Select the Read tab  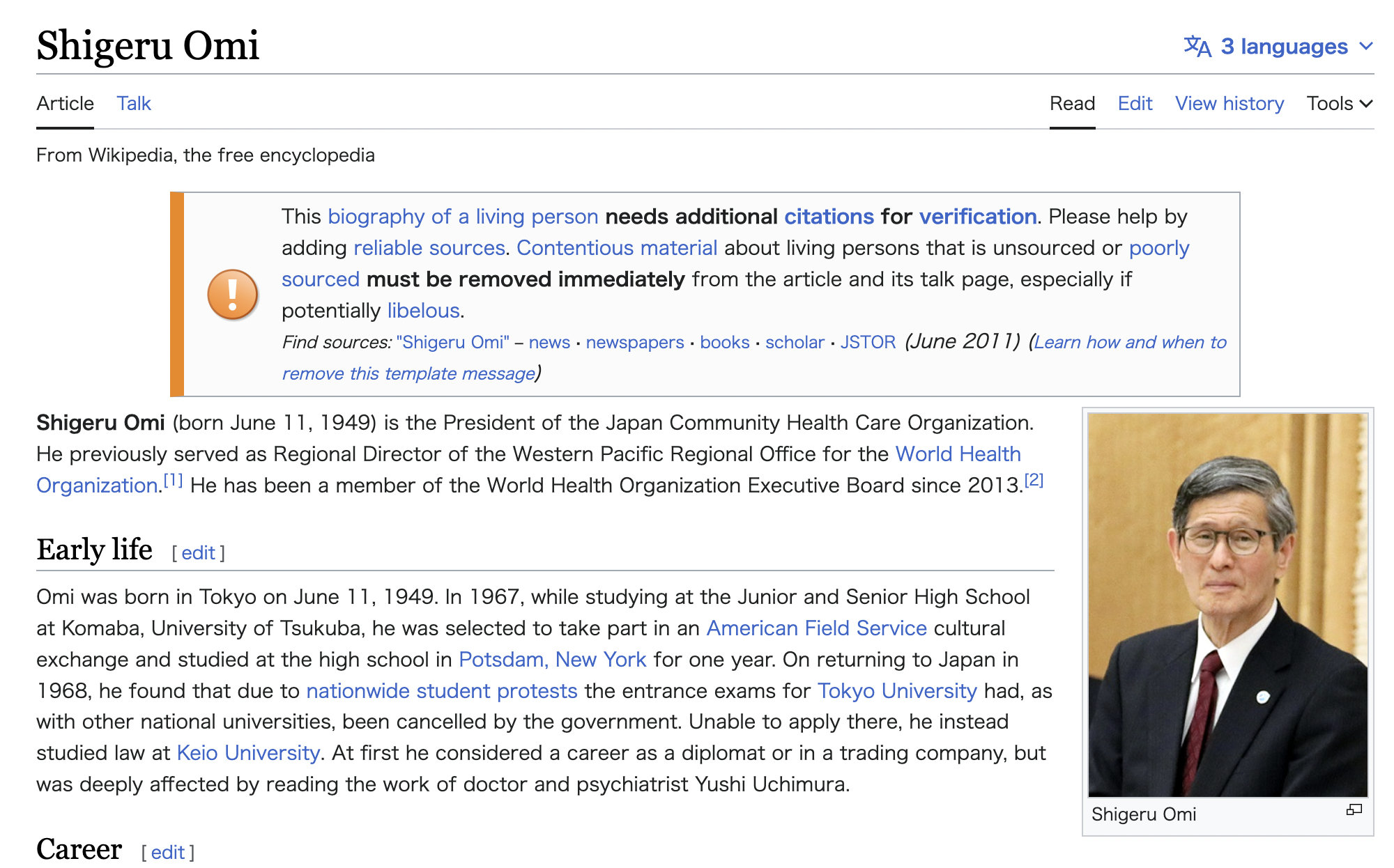(x=1072, y=104)
